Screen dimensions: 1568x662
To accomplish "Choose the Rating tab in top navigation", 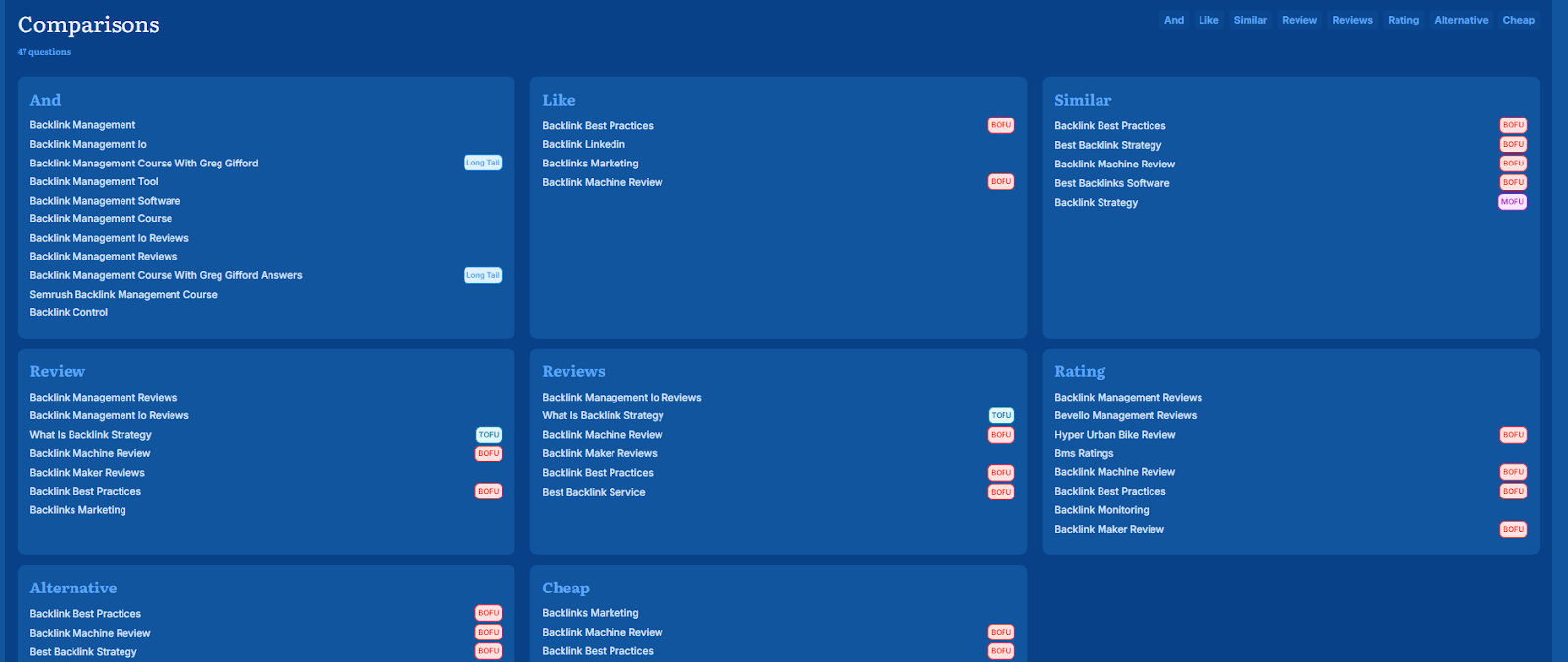I will coord(1403,20).
